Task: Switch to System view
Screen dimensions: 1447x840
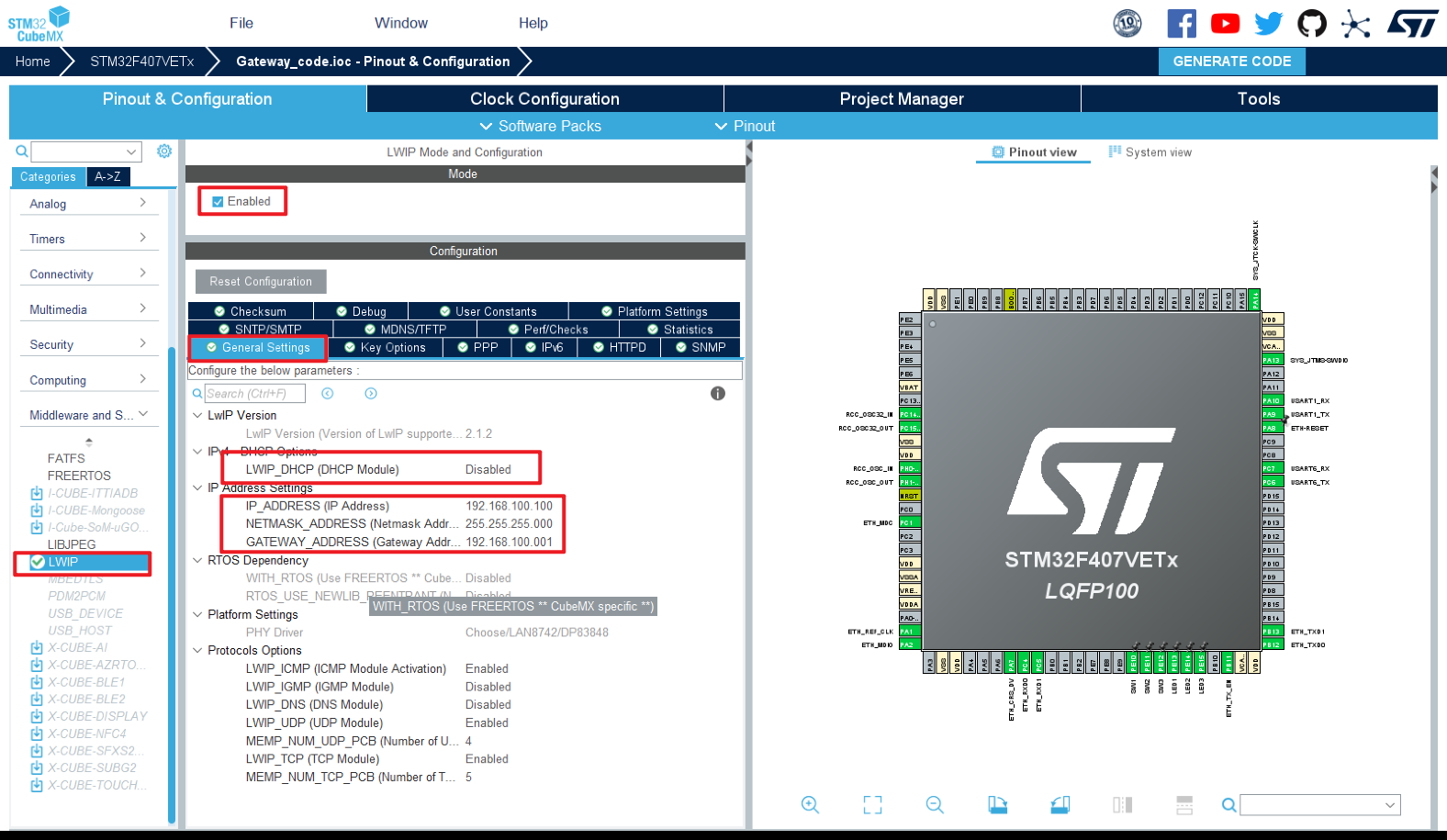Action: click(1150, 152)
